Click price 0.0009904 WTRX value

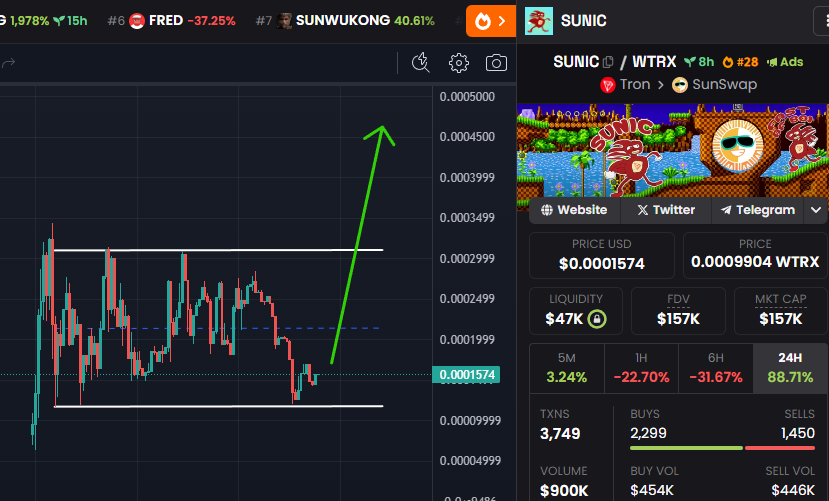[755, 262]
